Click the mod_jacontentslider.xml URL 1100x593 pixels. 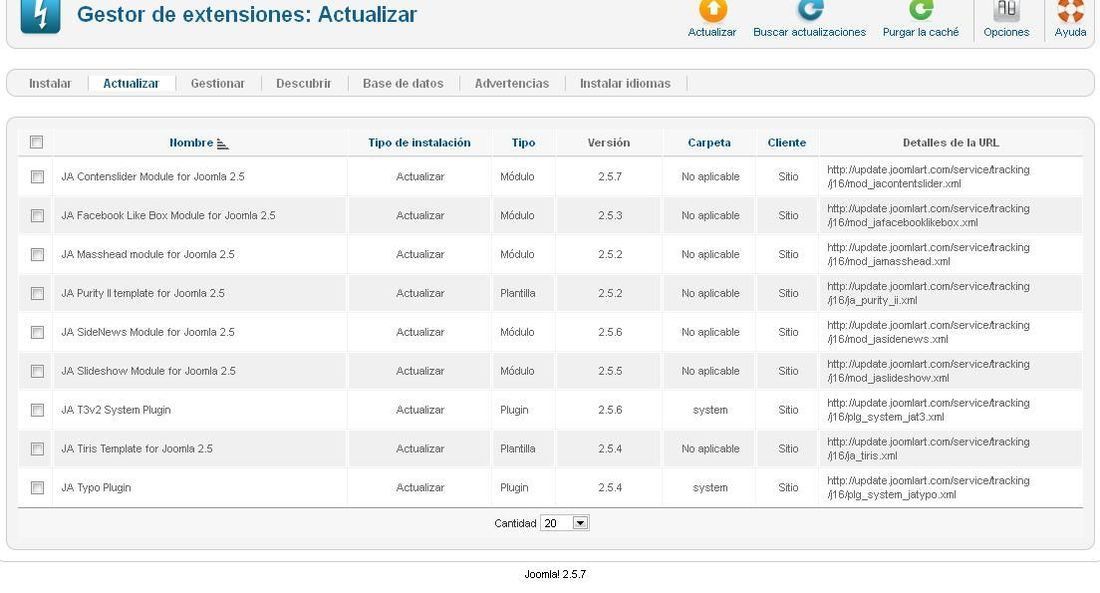(x=928, y=177)
